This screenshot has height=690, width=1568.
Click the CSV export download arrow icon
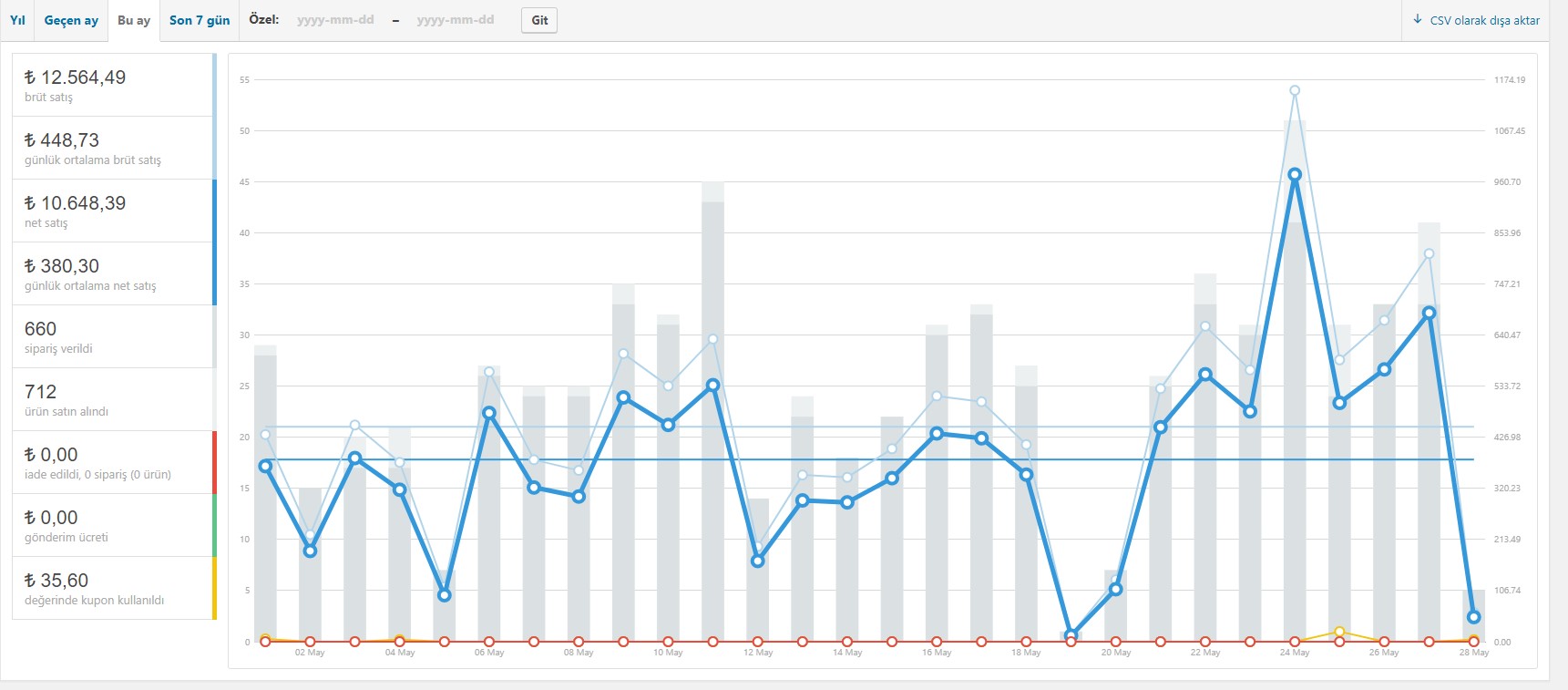coord(1418,19)
